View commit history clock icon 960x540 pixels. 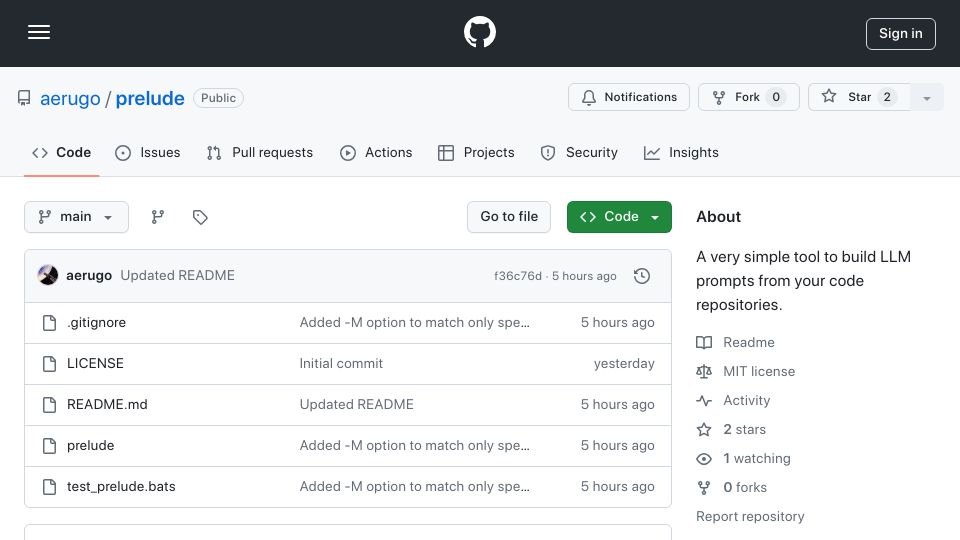[x=642, y=276]
